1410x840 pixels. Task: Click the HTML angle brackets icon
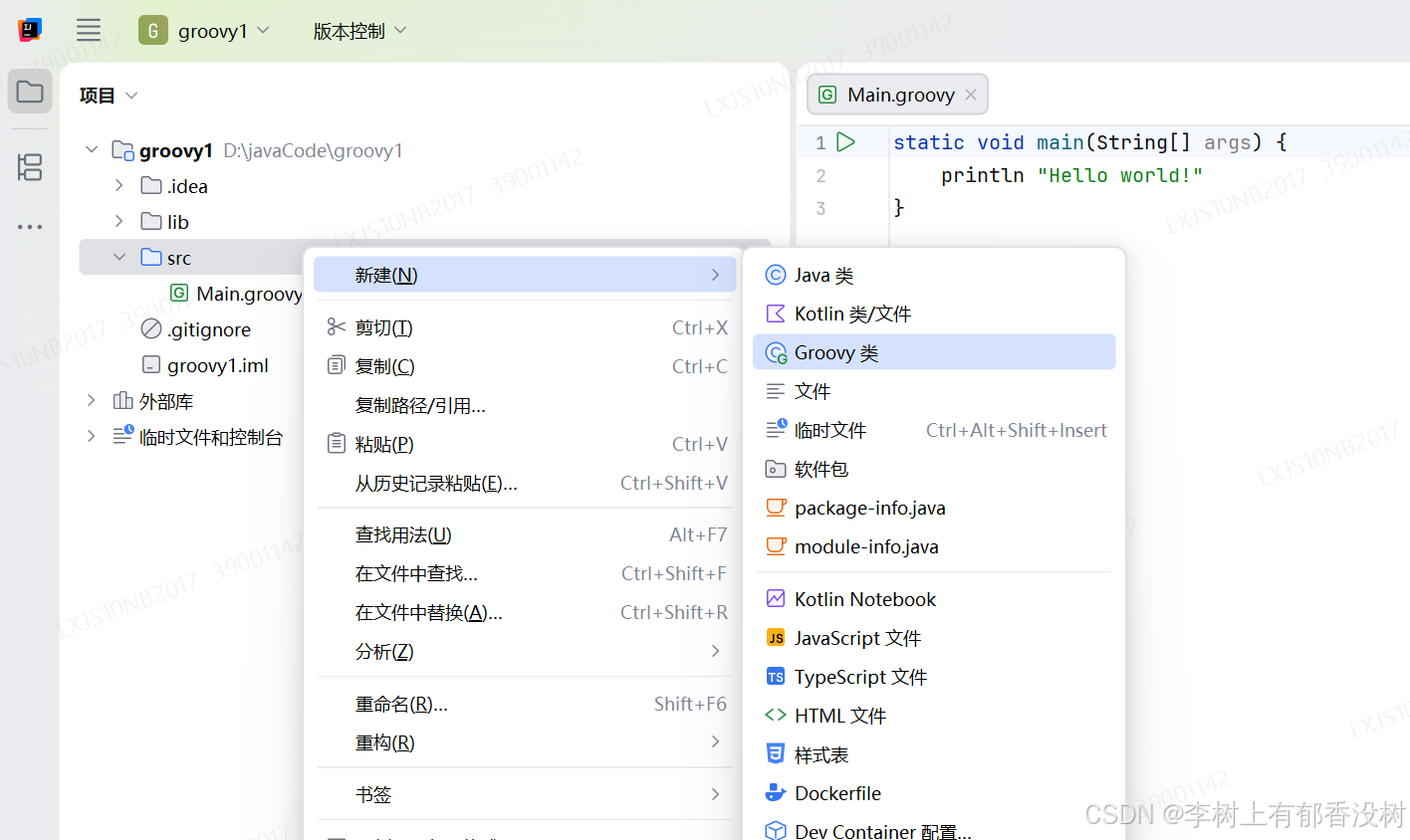(x=776, y=716)
